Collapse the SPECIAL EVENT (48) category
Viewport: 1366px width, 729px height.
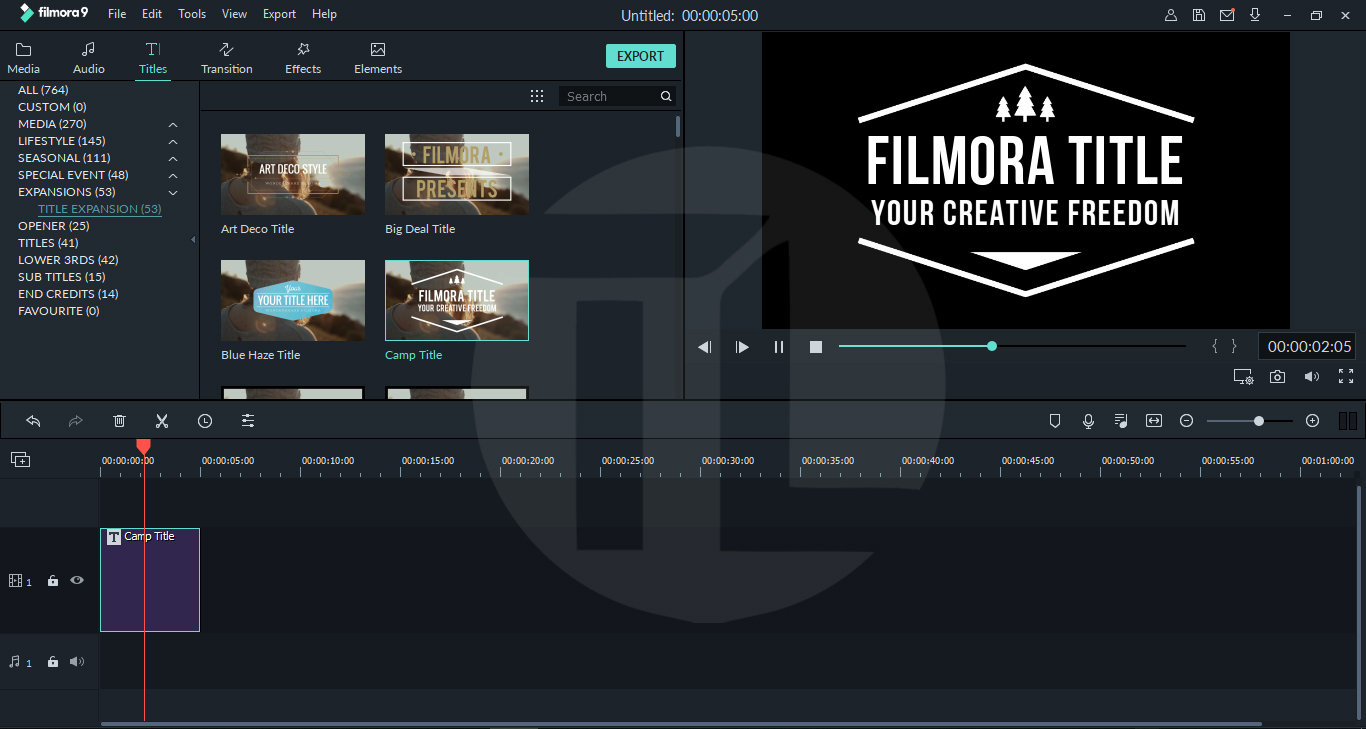(x=173, y=175)
